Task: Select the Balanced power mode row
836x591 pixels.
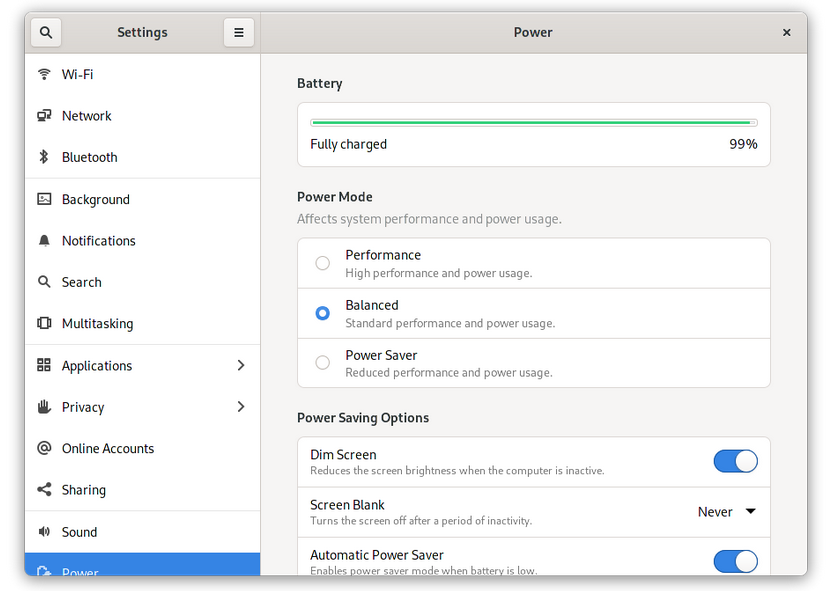Action: [x=533, y=313]
